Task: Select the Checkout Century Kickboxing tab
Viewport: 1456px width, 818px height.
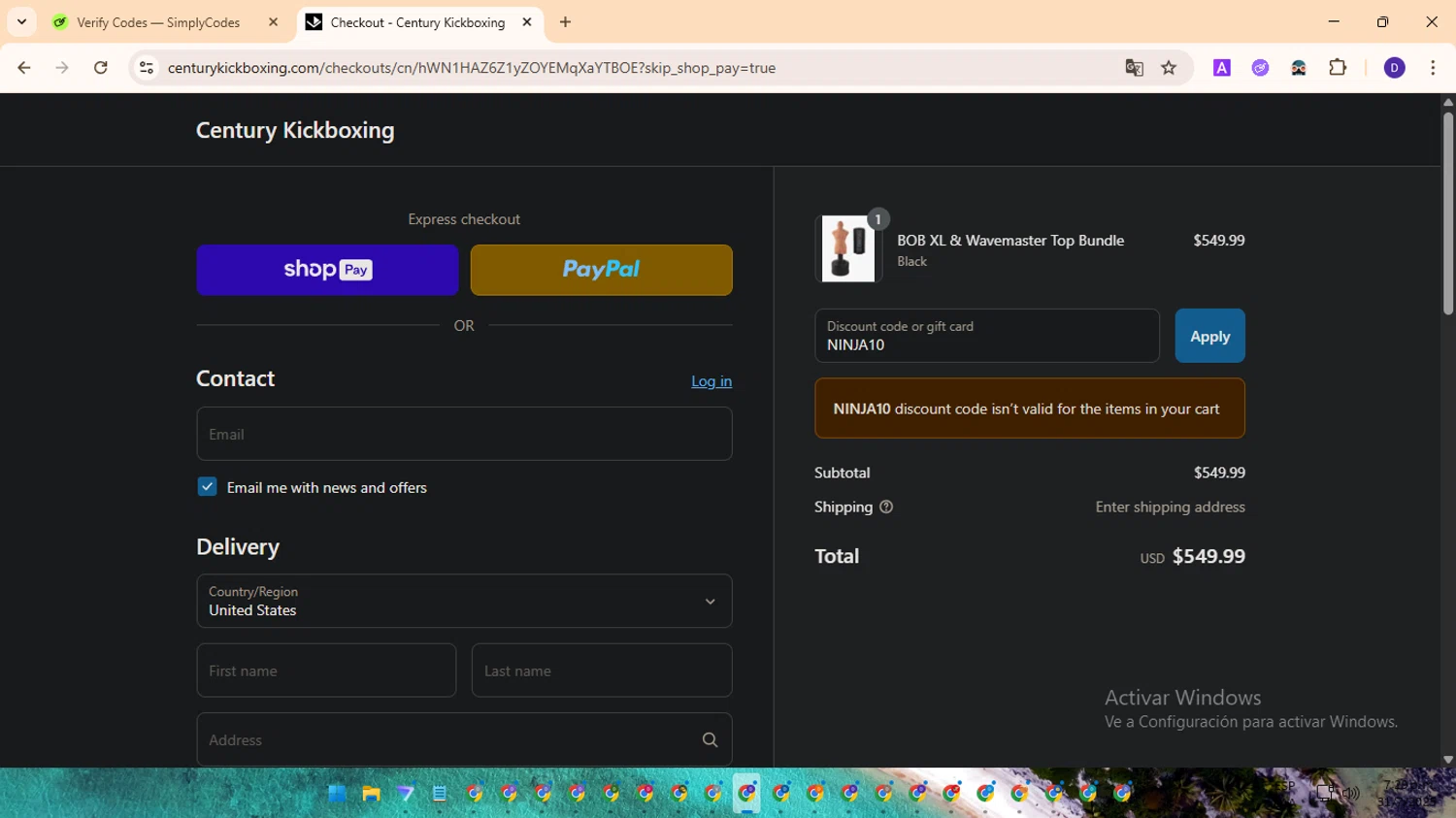Action: [417, 22]
